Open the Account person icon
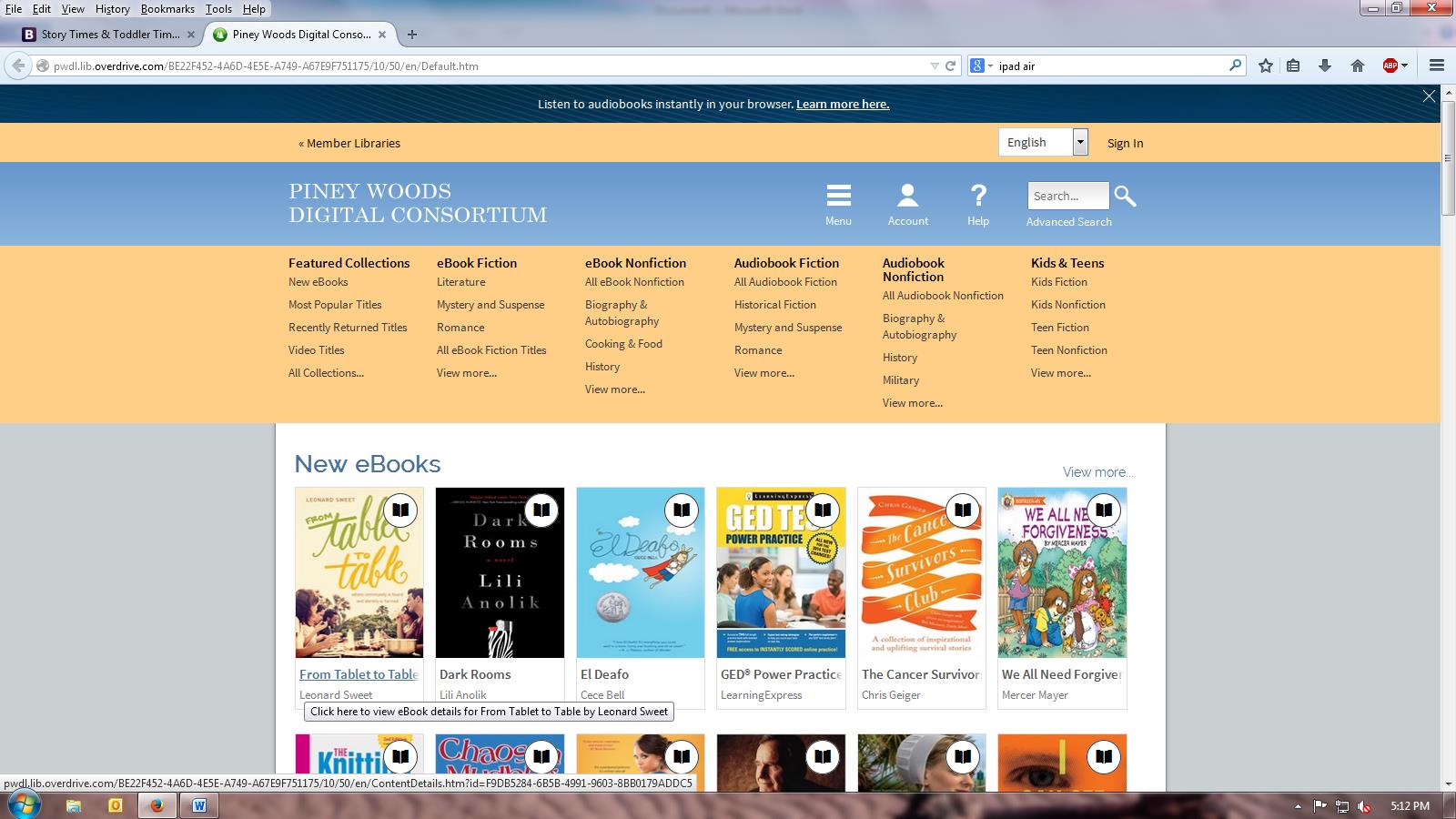Screen dimensions: 1456x819 [x=907, y=196]
